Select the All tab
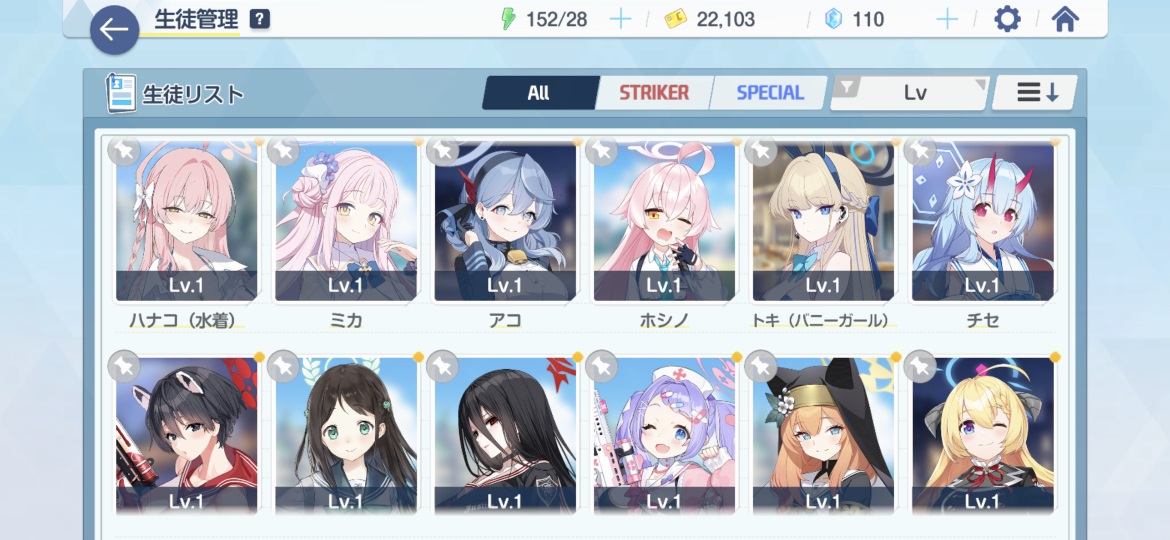The height and width of the screenshot is (540, 1170). pyautogui.click(x=539, y=92)
